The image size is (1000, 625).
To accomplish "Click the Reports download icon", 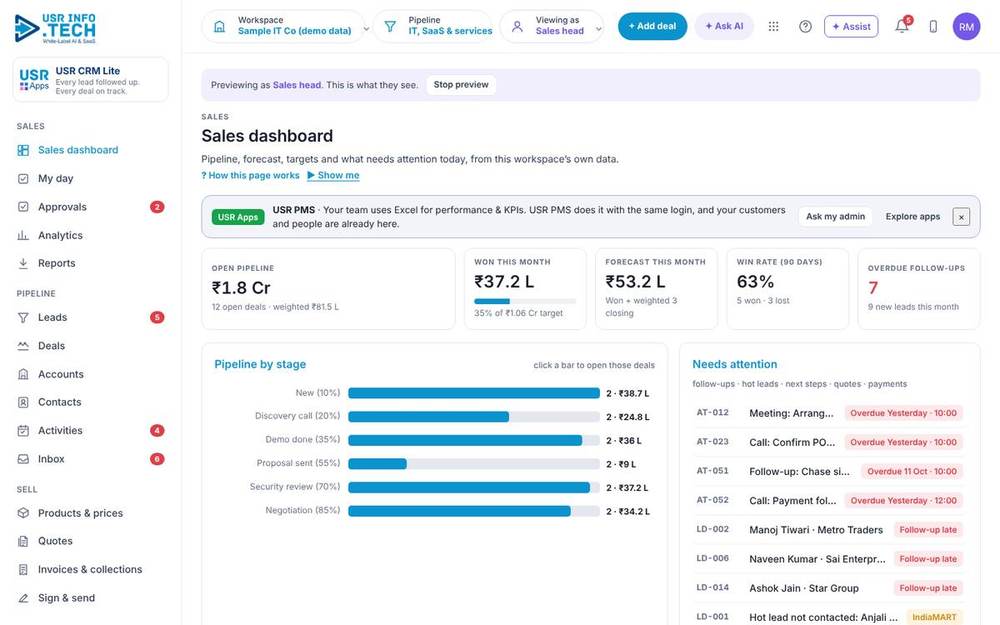I will click(x=23, y=263).
